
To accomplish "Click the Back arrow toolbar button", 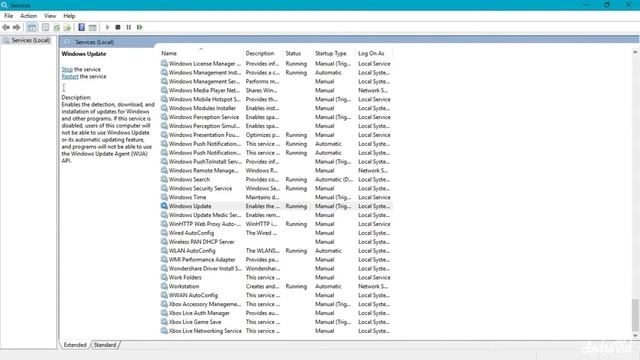I will click(x=6, y=27).
